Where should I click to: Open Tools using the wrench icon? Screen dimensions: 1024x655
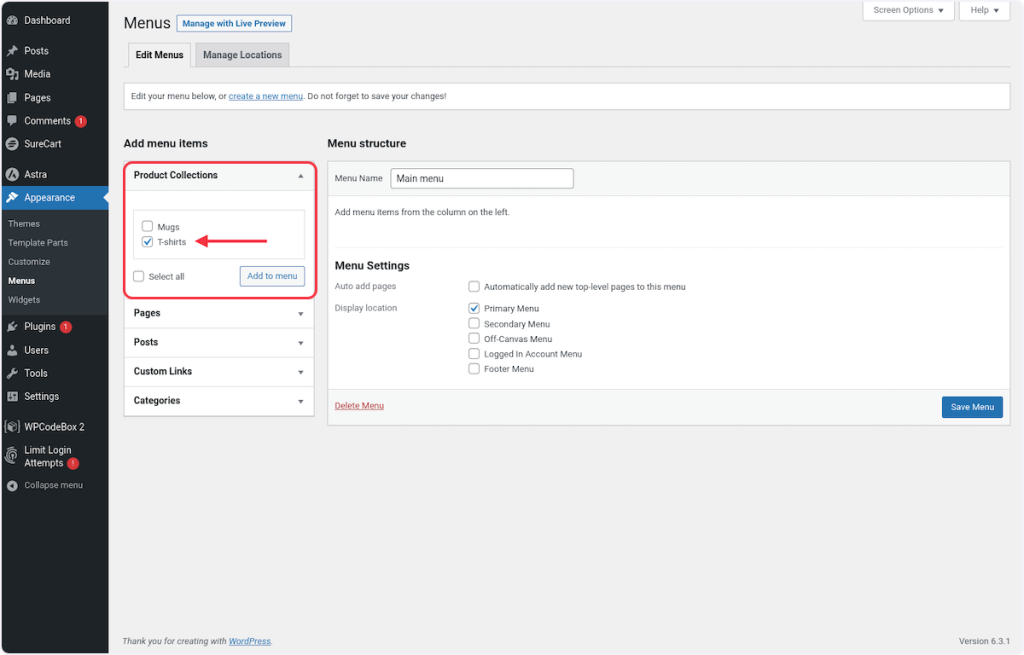[12, 374]
